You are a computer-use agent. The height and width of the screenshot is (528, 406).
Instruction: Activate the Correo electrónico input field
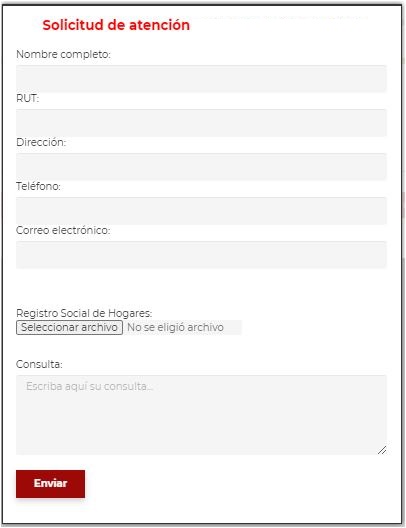(201, 255)
